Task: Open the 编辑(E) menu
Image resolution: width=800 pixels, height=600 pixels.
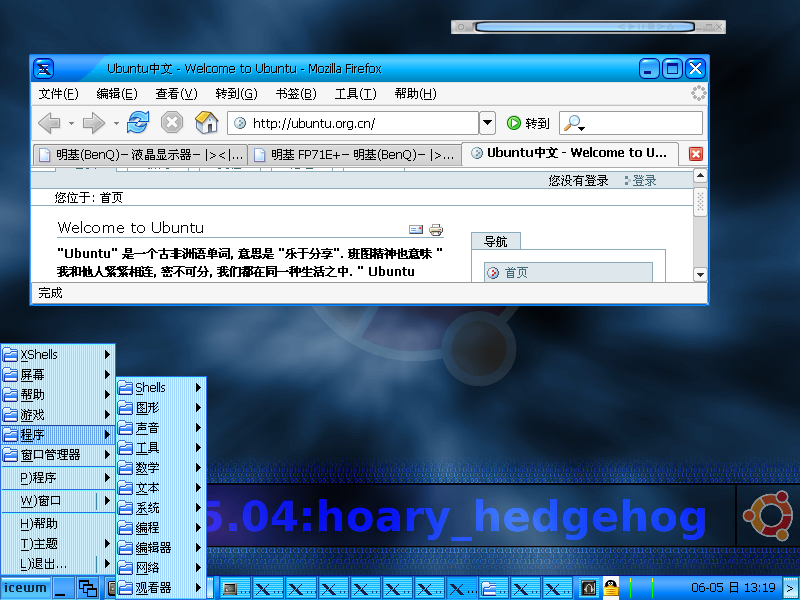Action: [117, 93]
